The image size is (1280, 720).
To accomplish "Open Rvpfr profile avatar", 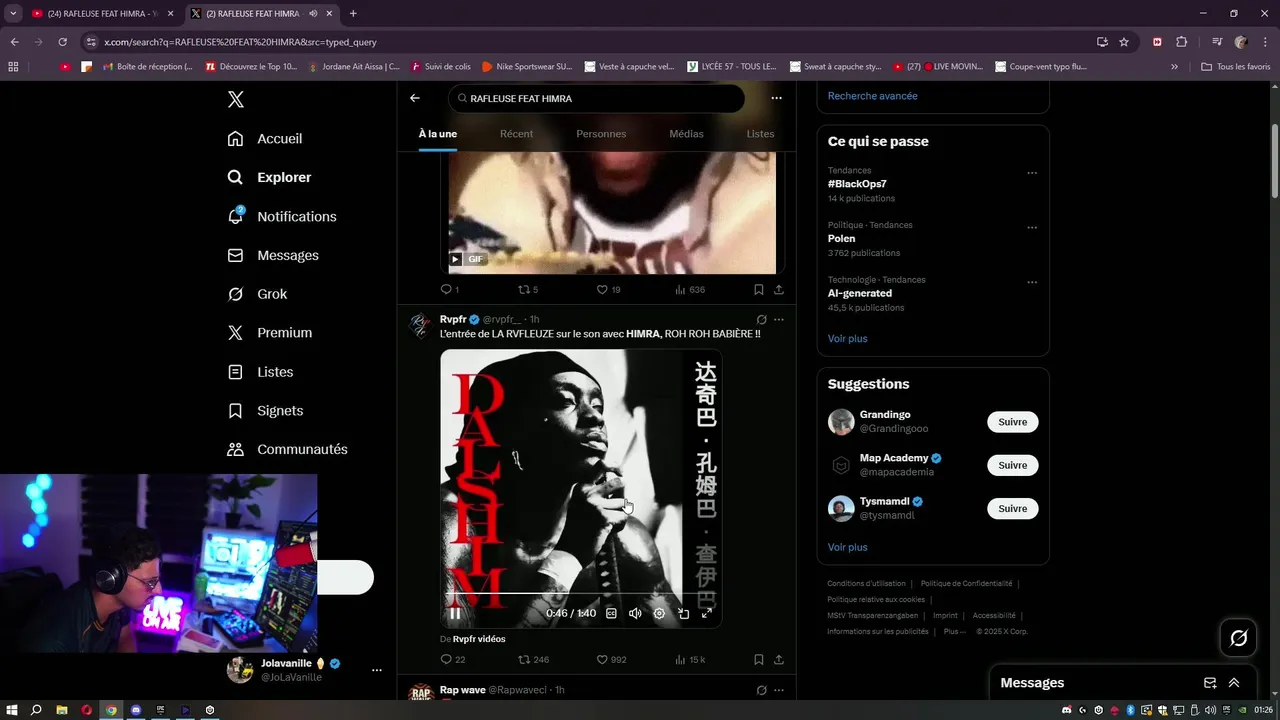I will click(x=421, y=325).
